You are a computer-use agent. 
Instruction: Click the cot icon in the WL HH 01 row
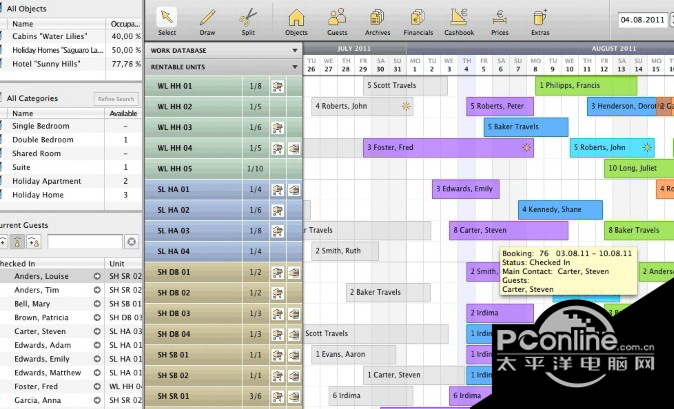click(278, 86)
